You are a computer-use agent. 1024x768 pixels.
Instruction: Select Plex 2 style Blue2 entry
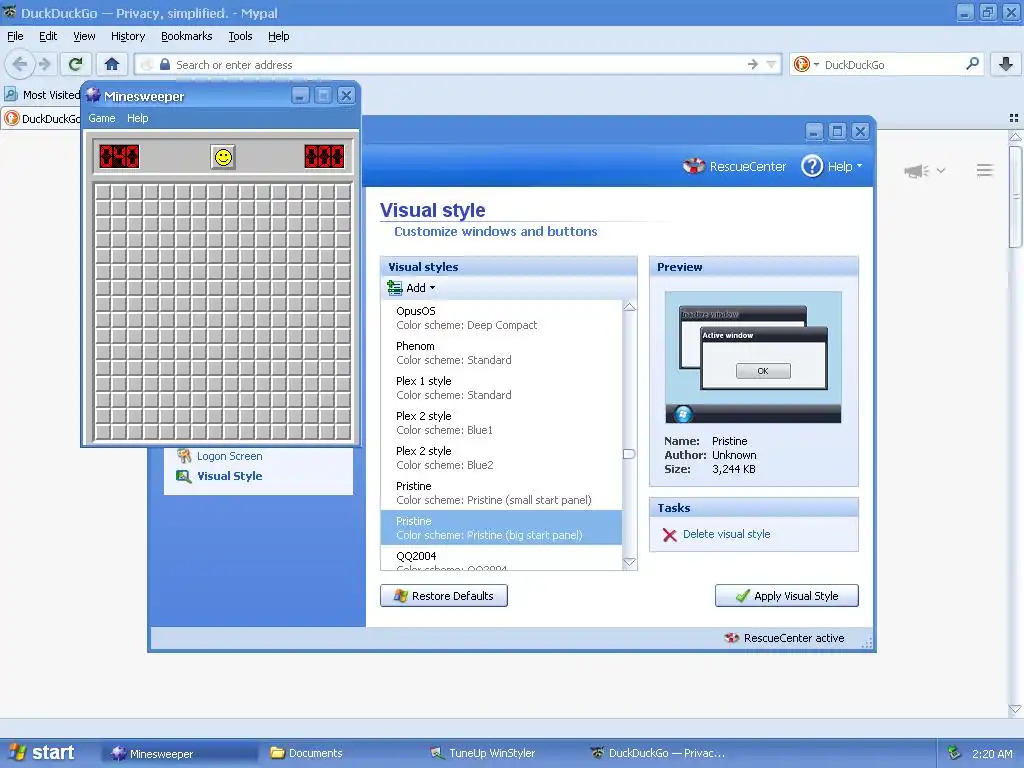coord(501,458)
